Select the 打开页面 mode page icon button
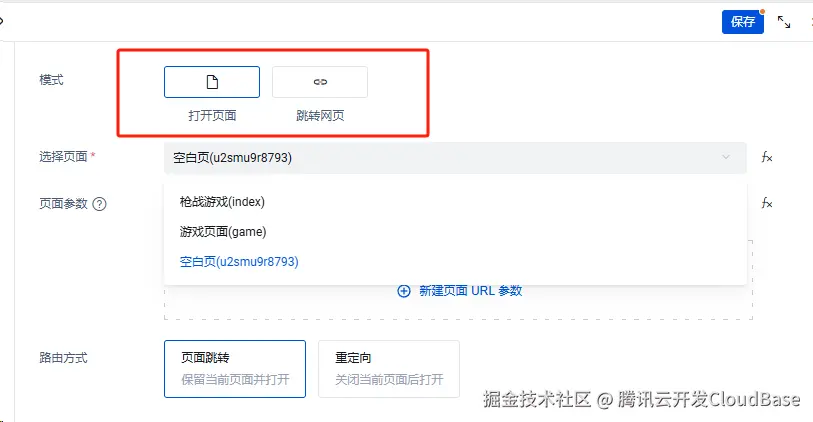813x422 pixels. pos(212,82)
